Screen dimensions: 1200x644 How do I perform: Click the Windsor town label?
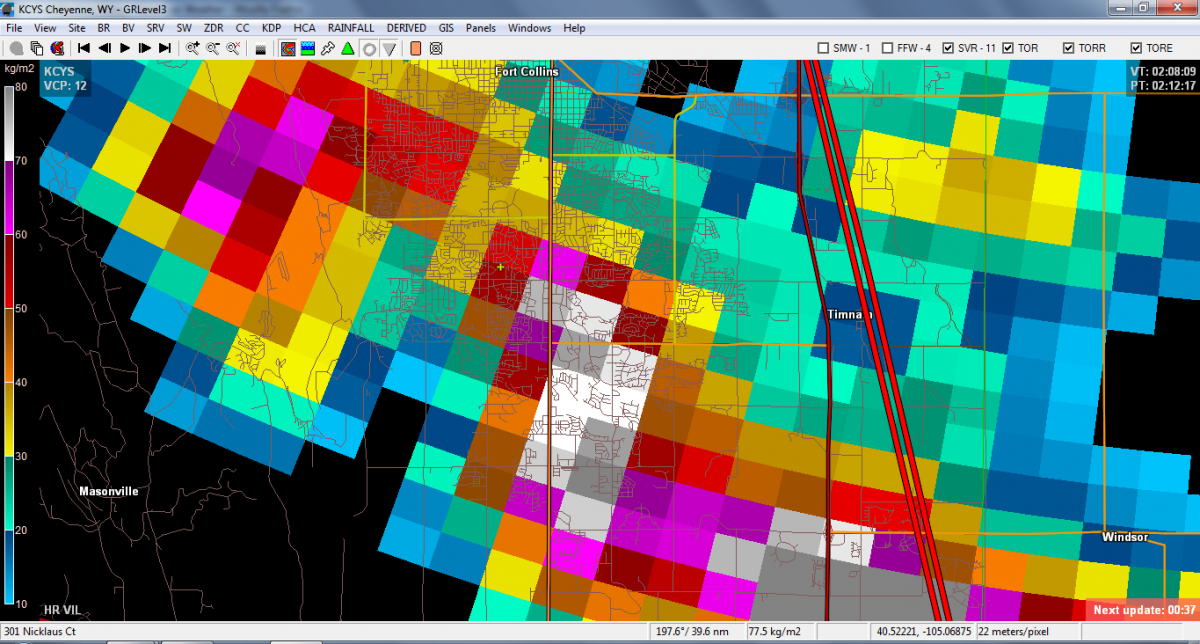pos(1125,537)
